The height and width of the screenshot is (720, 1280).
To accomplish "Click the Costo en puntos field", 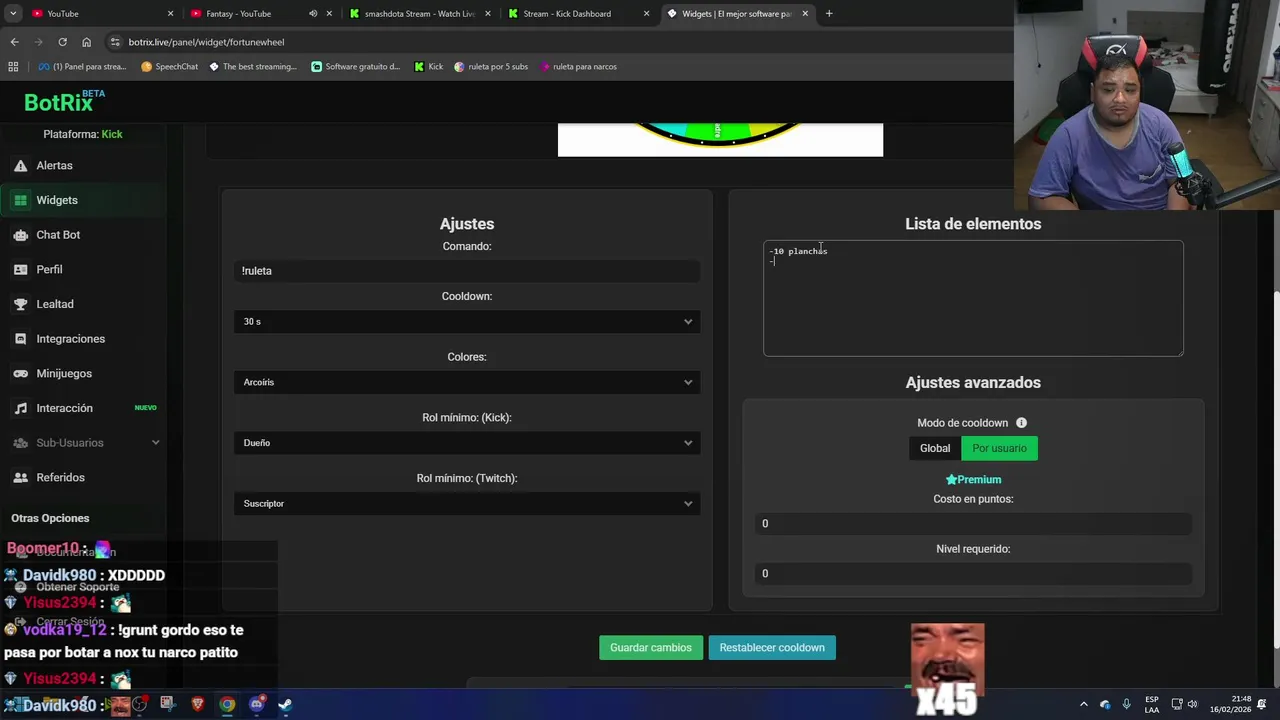I will [973, 524].
